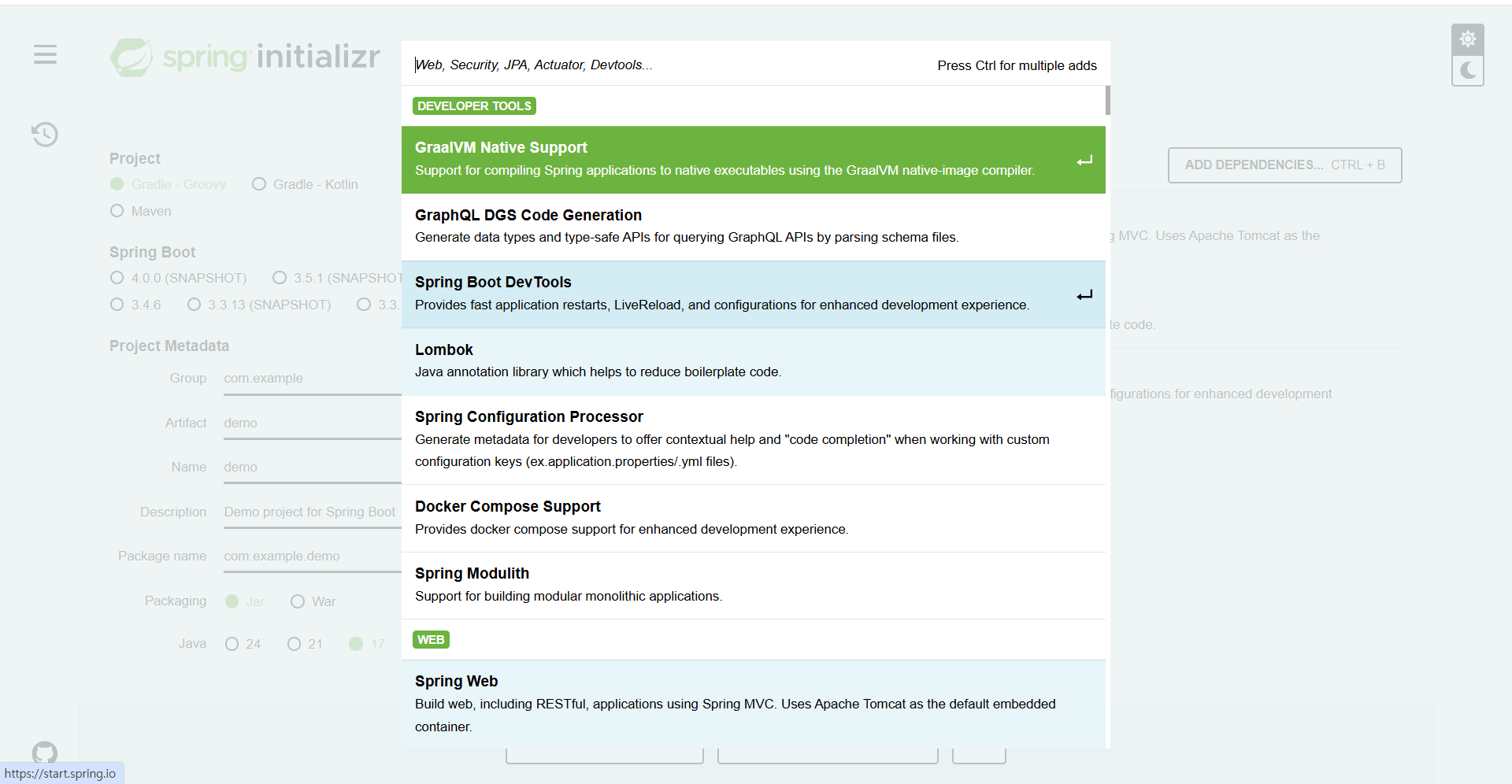Select Java 17
Viewport: 1512px width, 784px height.
367,644
